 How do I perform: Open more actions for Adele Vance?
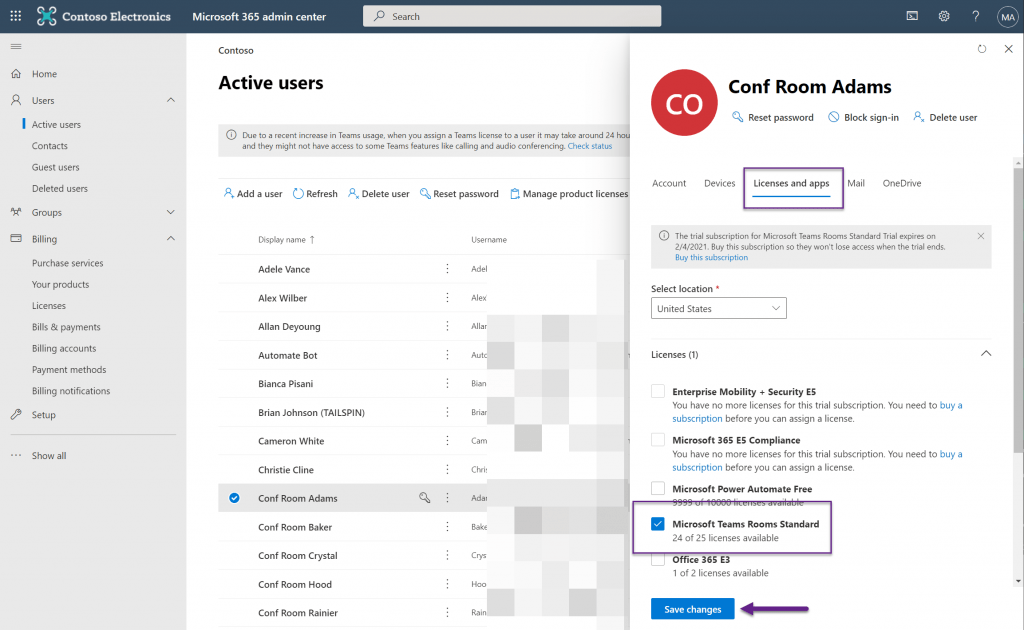(447, 269)
